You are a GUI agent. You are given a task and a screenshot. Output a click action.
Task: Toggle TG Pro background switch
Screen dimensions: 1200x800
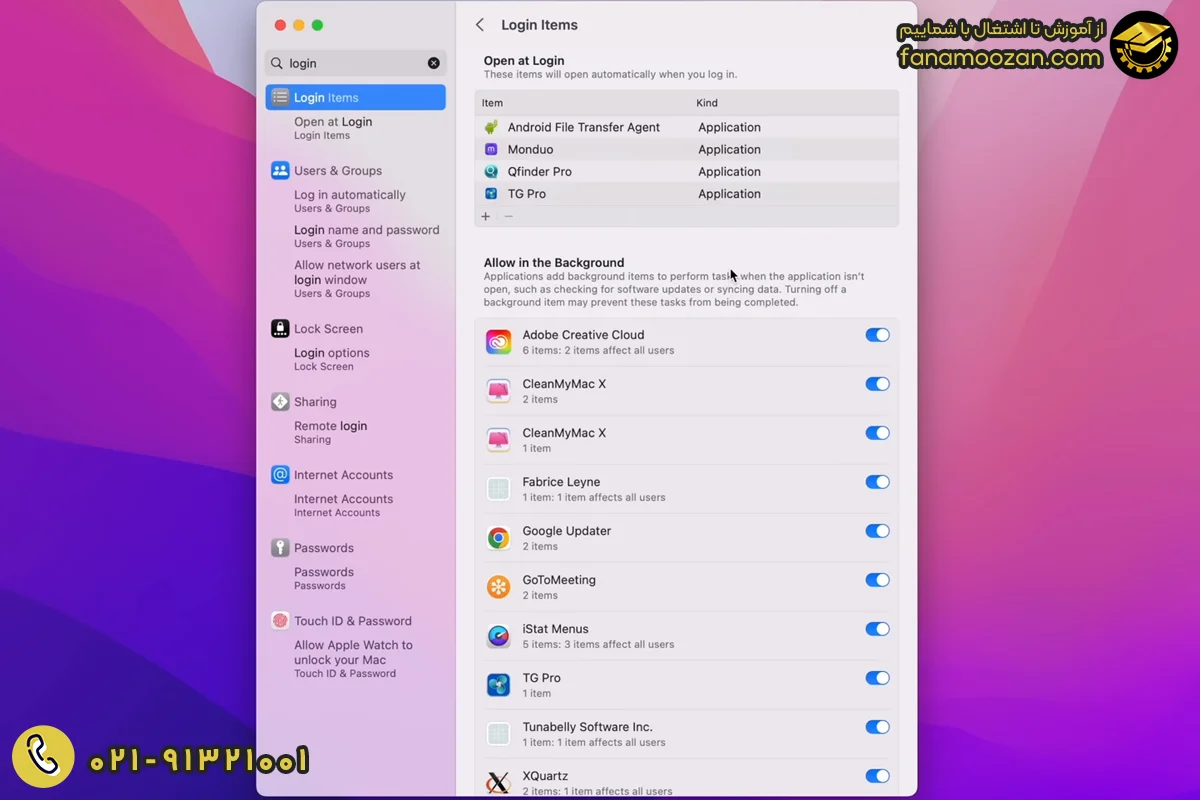pos(877,678)
